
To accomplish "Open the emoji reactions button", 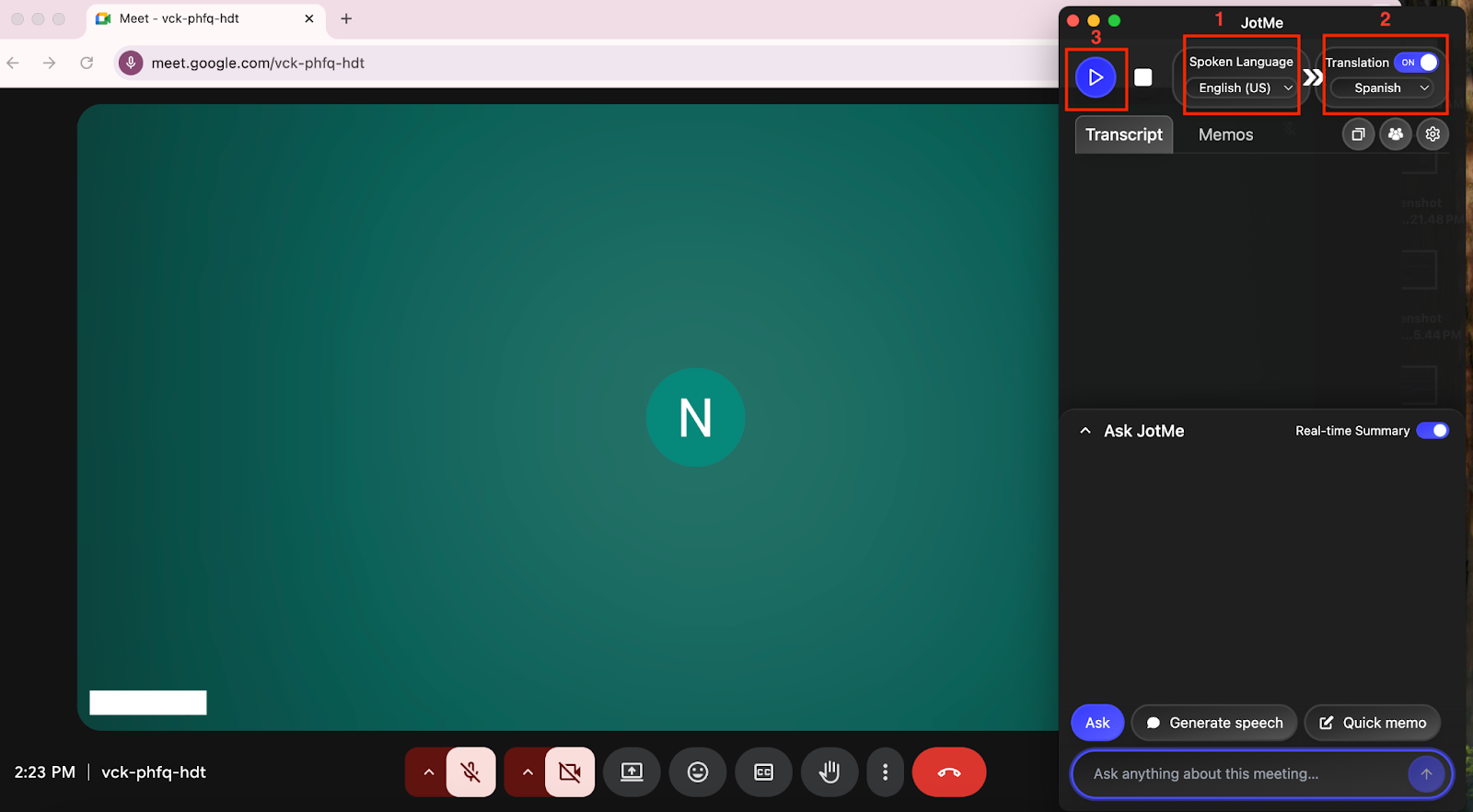I will 698,772.
